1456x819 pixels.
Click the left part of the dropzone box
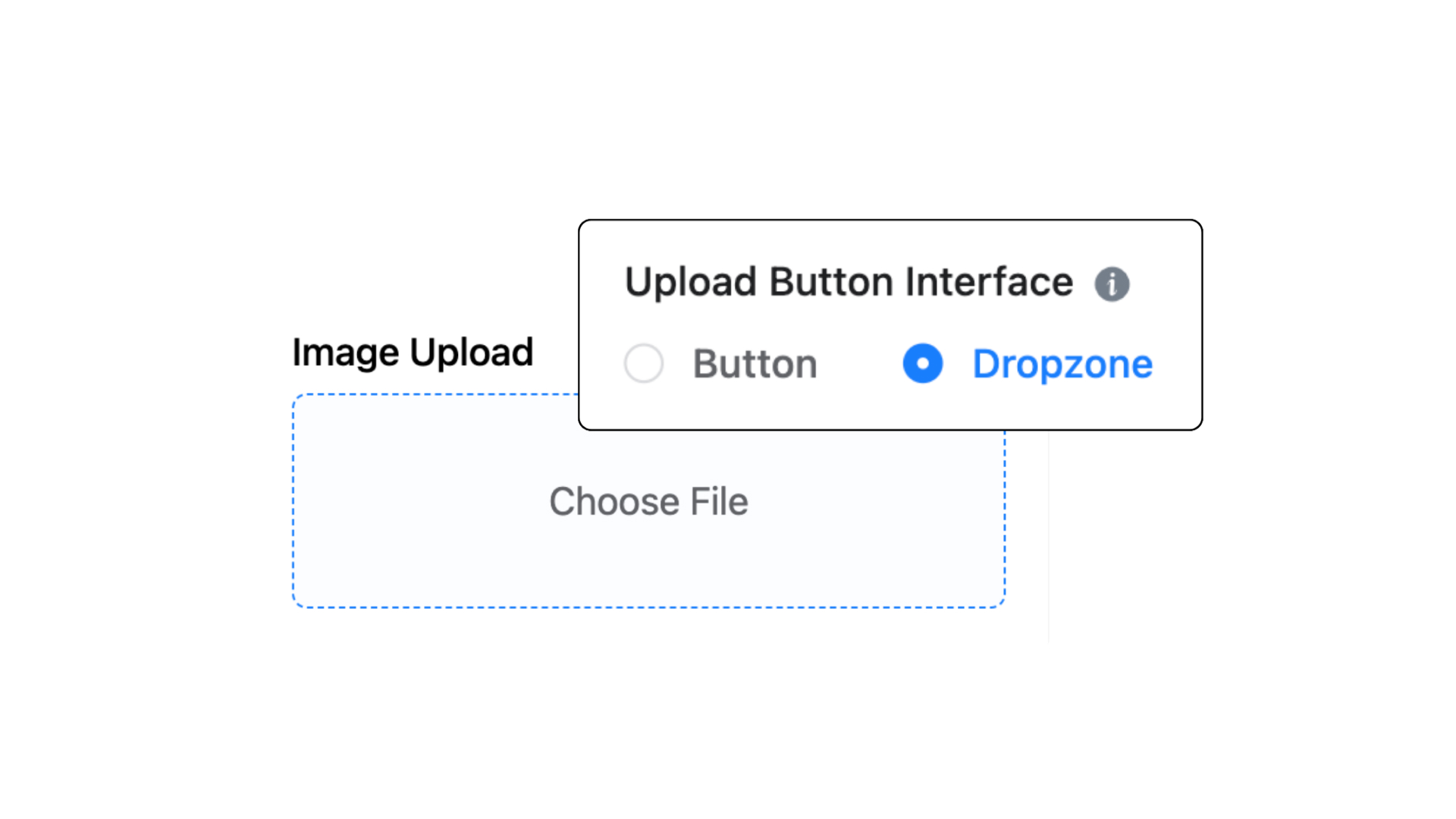[x=379, y=501]
